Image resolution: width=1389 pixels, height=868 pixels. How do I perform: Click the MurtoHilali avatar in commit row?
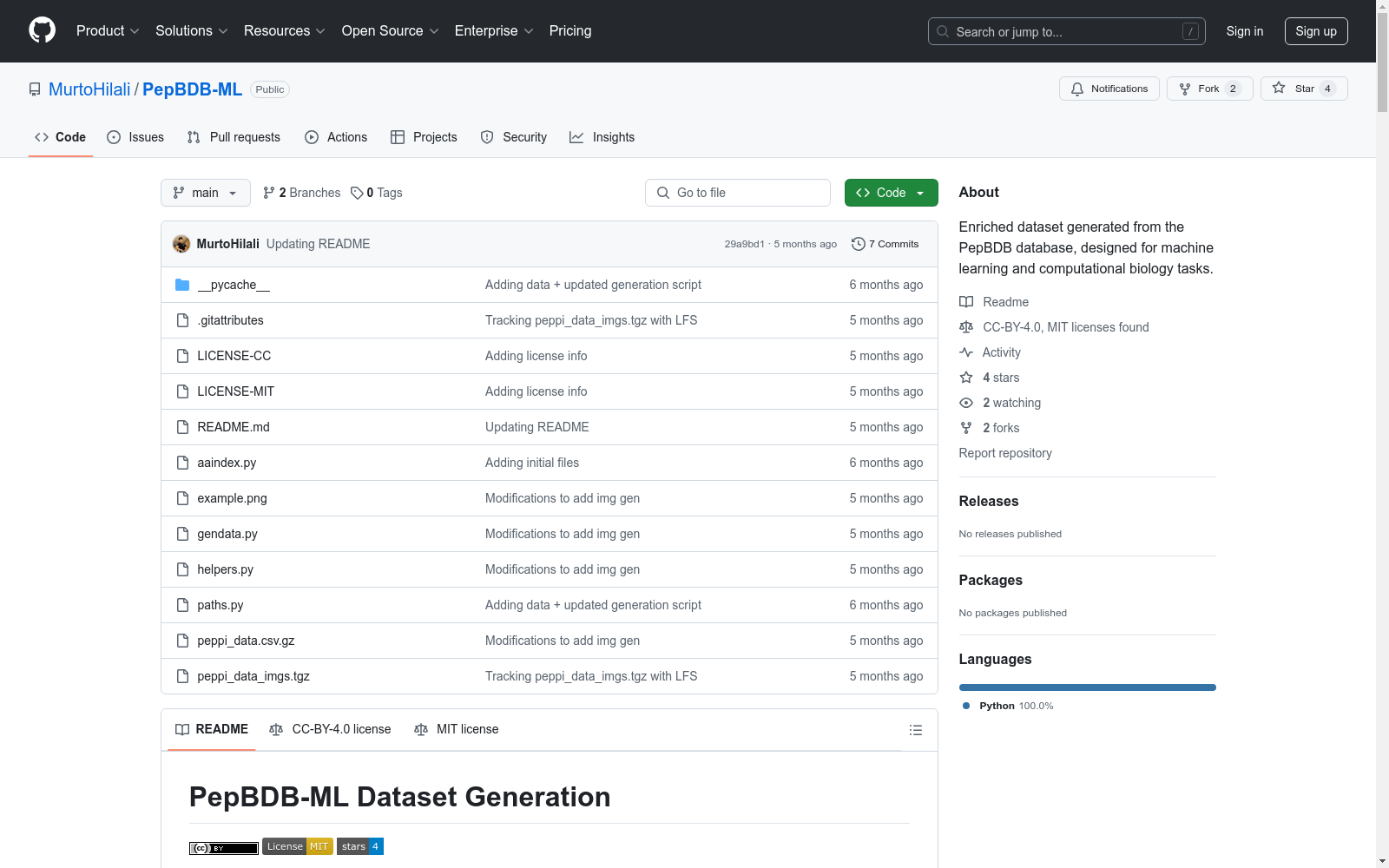[181, 244]
